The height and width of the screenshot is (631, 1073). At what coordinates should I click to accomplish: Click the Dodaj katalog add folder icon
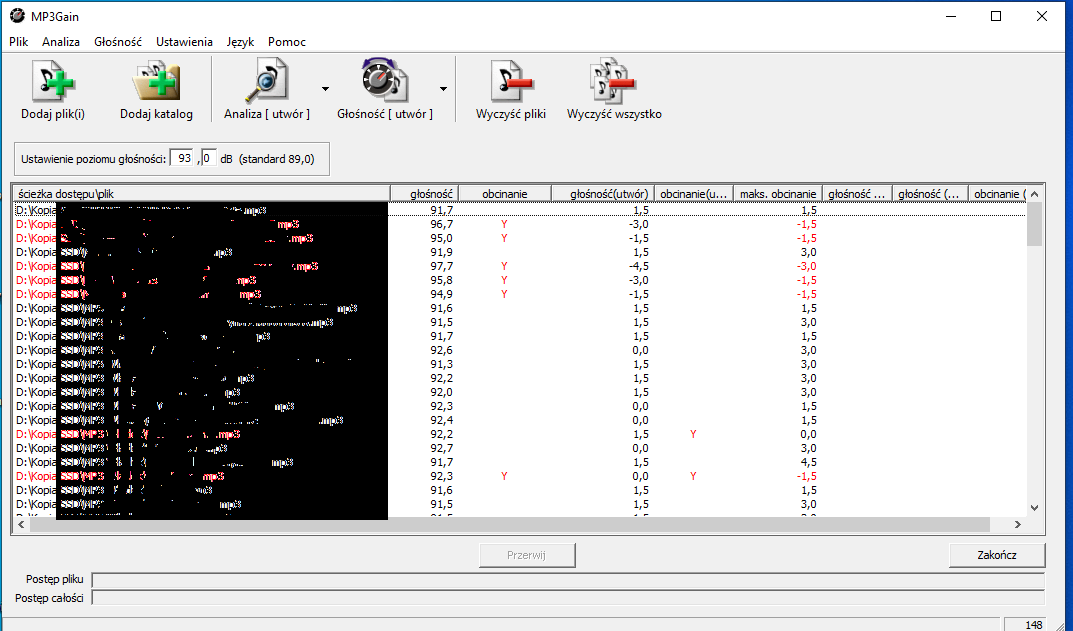[x=156, y=82]
